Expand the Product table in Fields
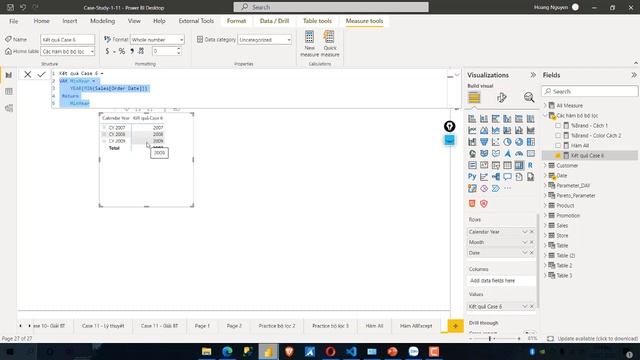The height and width of the screenshot is (360, 640). click(545, 205)
